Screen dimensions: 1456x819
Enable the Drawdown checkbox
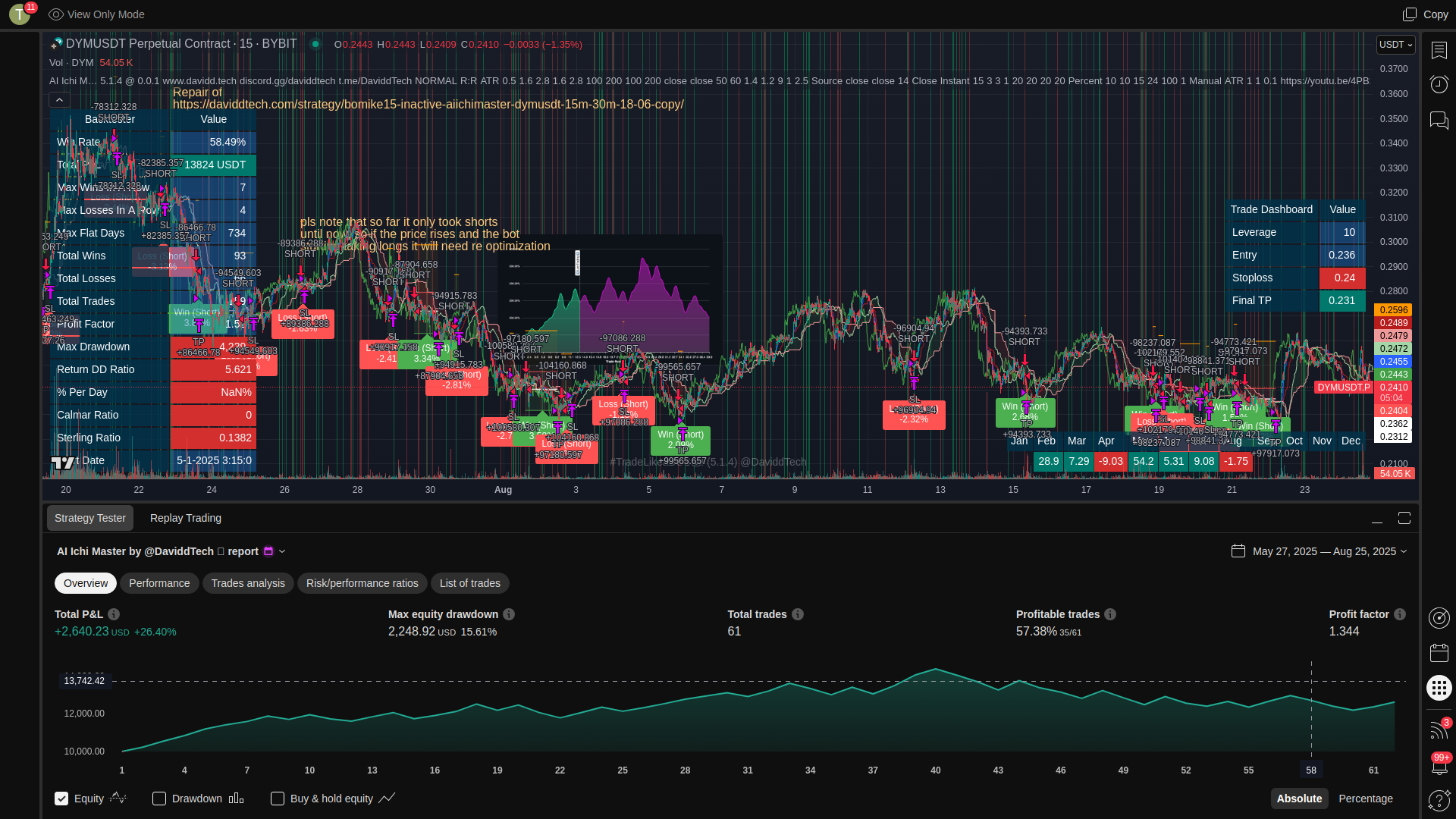coord(159,799)
